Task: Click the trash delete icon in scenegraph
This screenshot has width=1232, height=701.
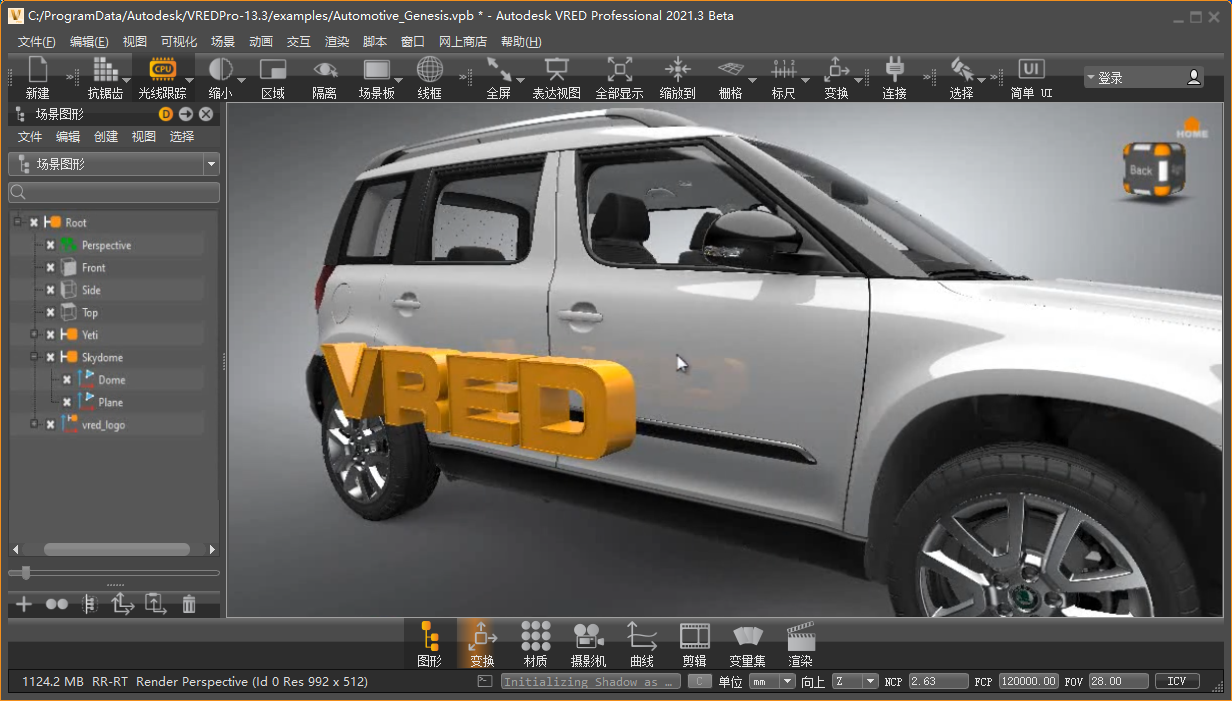Action: [x=189, y=604]
